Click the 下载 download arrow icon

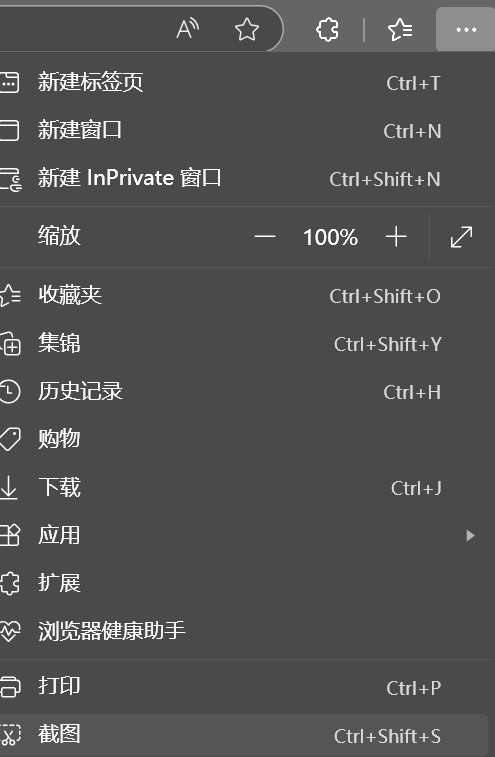pyautogui.click(x=9, y=487)
